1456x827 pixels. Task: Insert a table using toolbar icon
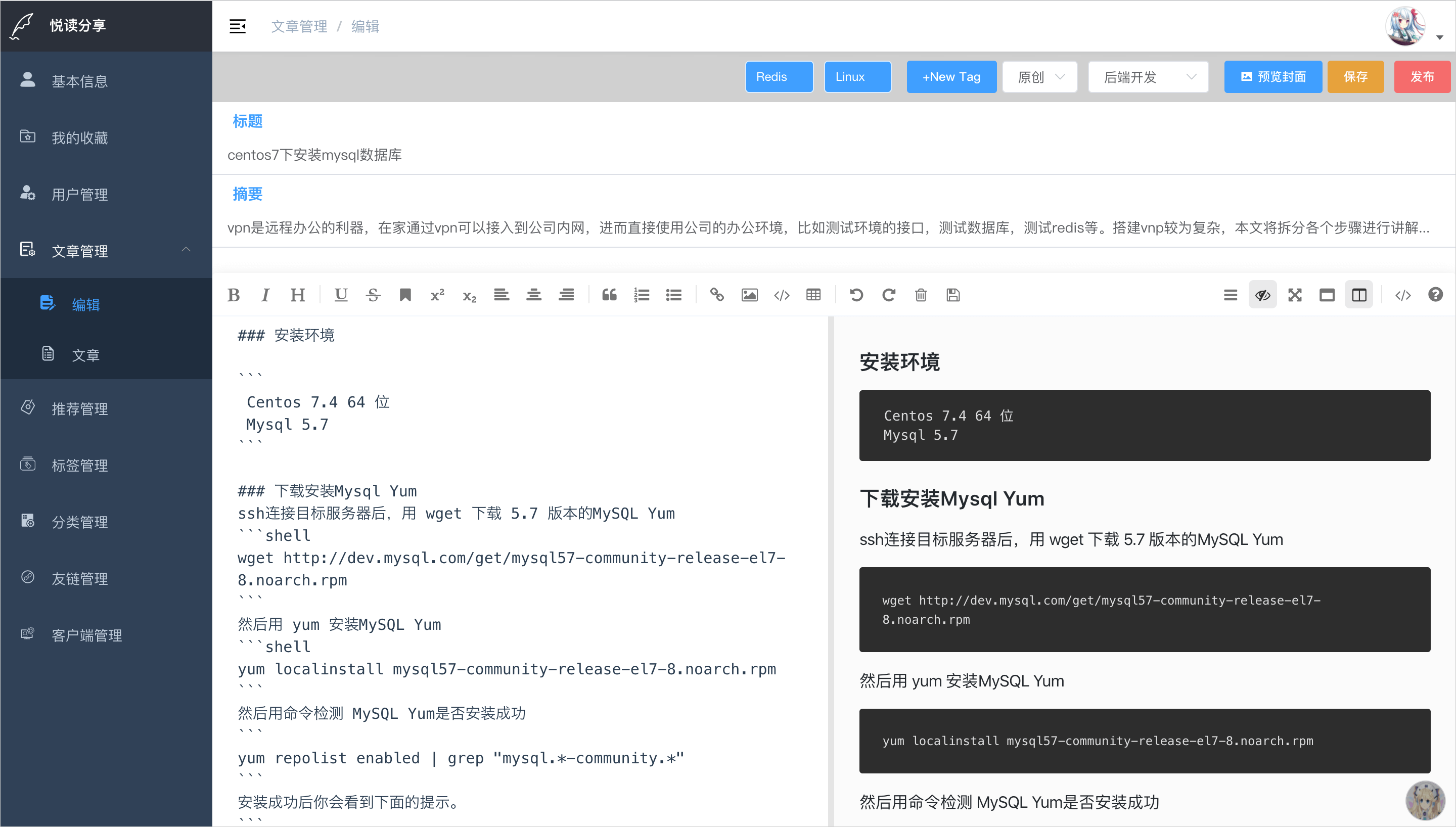(x=813, y=295)
